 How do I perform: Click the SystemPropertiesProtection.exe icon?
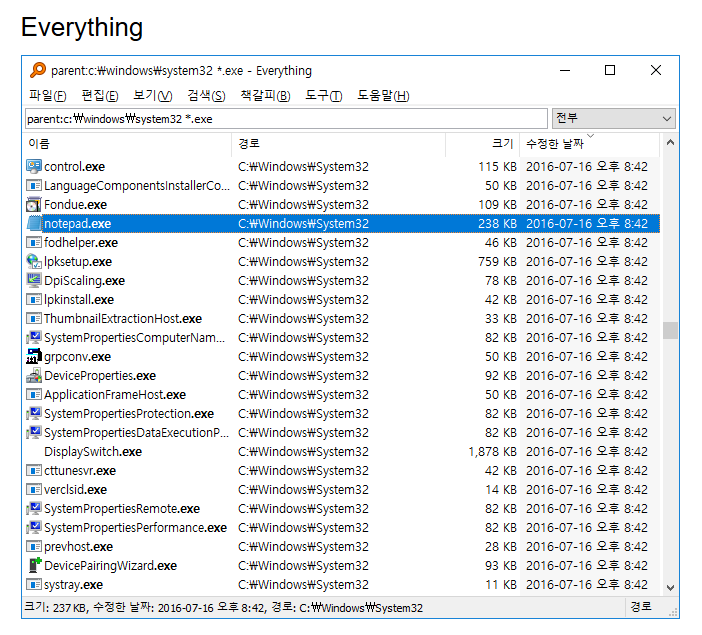tap(34, 413)
